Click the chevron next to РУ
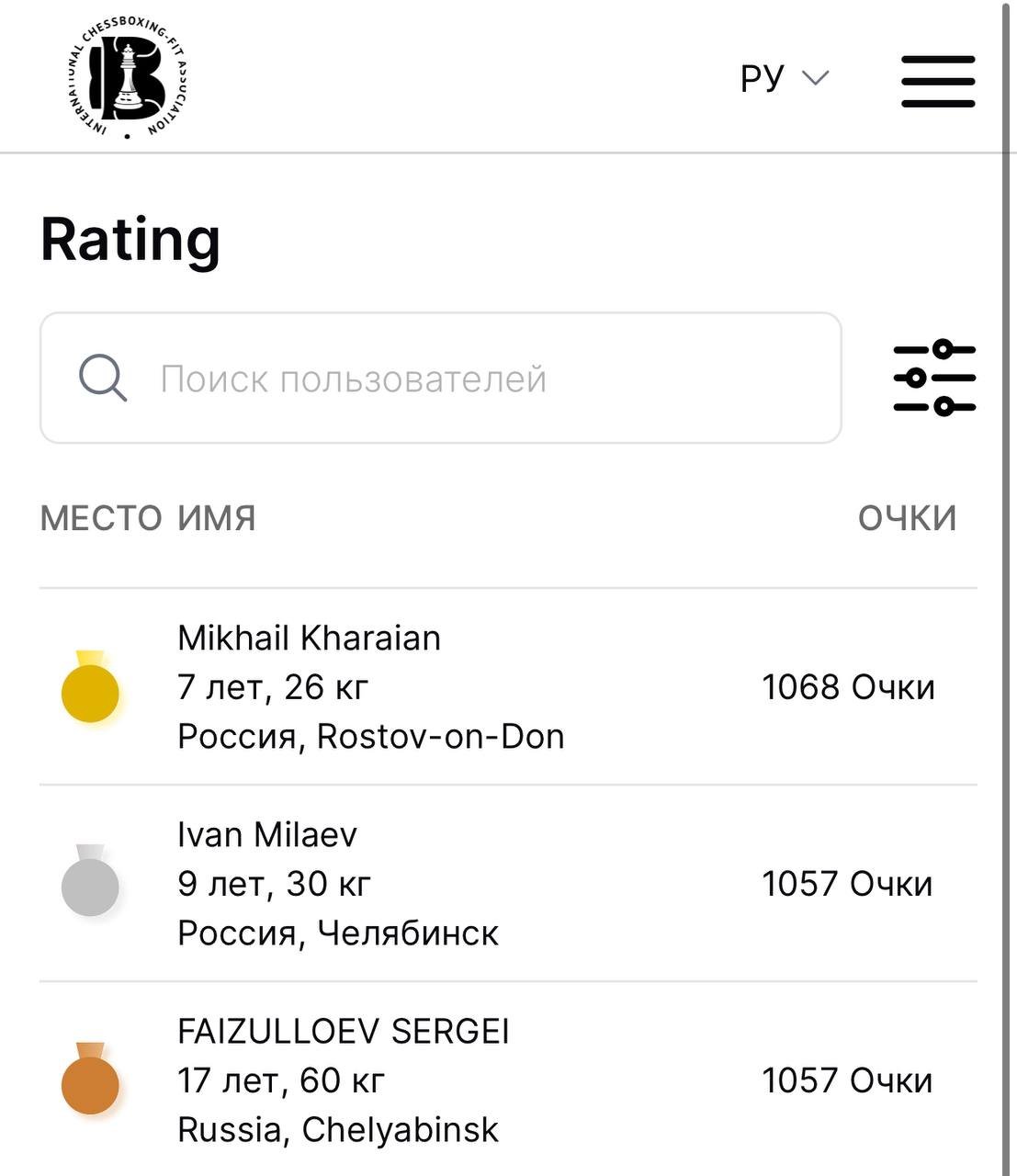Viewport: 1017px width, 1176px height. (815, 78)
